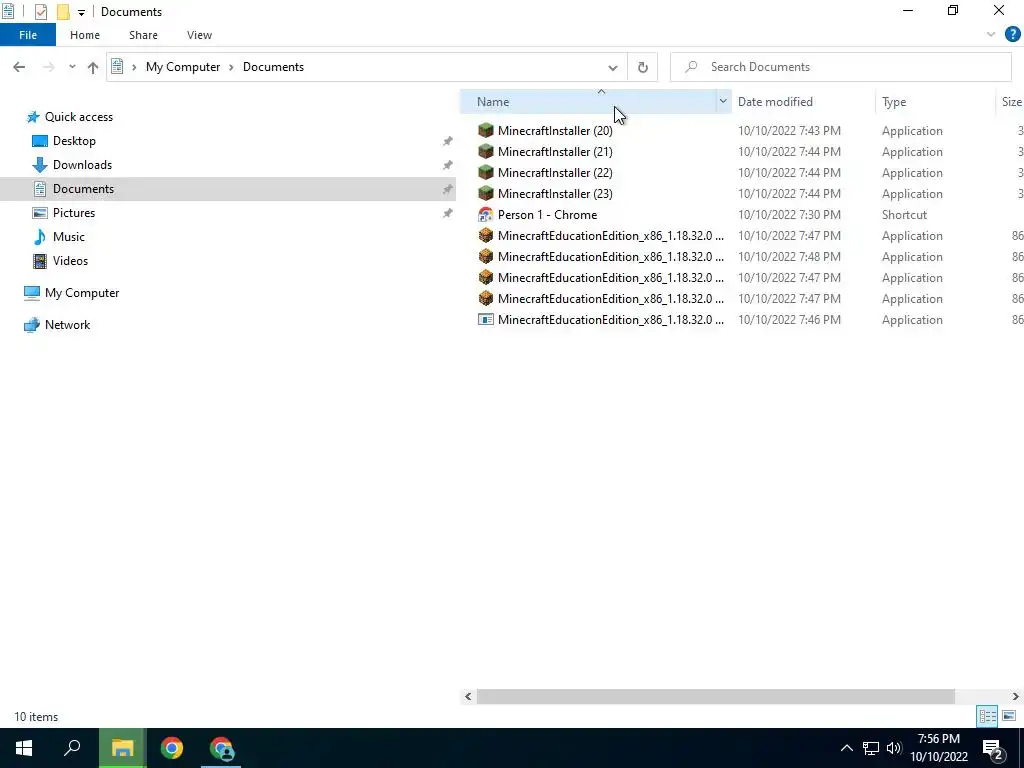Click the Pictures icon in sidebar

40,213
